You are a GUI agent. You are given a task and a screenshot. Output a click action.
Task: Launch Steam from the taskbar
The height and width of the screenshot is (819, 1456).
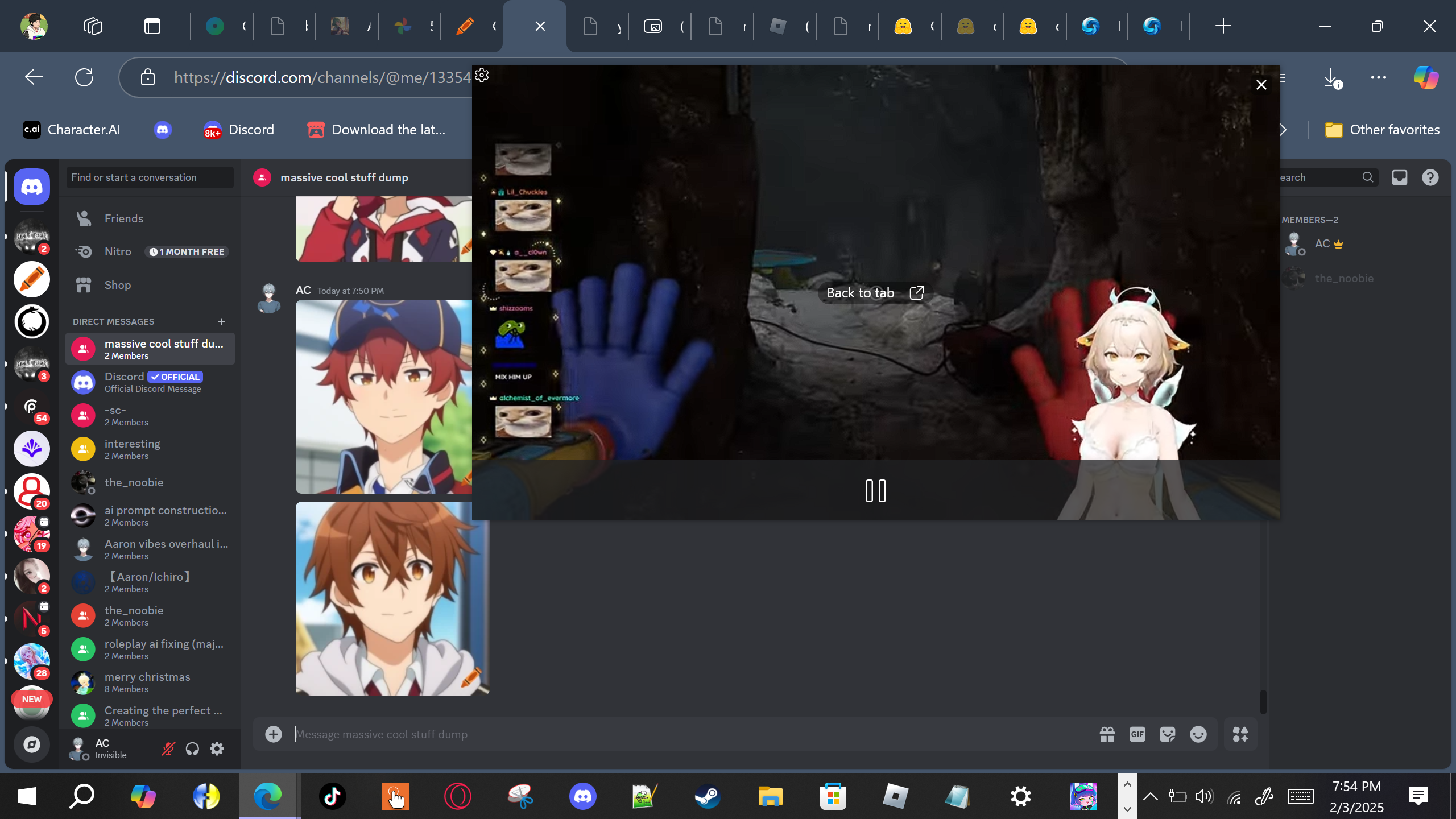click(x=708, y=796)
